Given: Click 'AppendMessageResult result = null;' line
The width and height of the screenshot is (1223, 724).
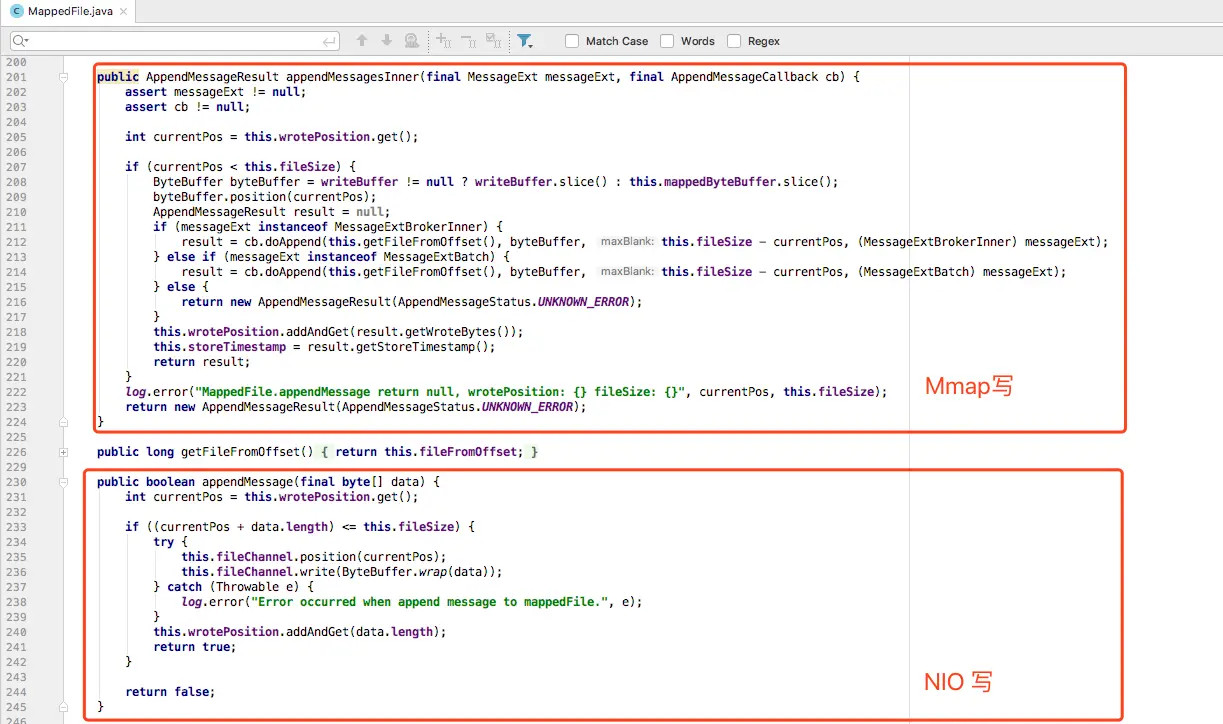Looking at the screenshot, I should [271, 212].
